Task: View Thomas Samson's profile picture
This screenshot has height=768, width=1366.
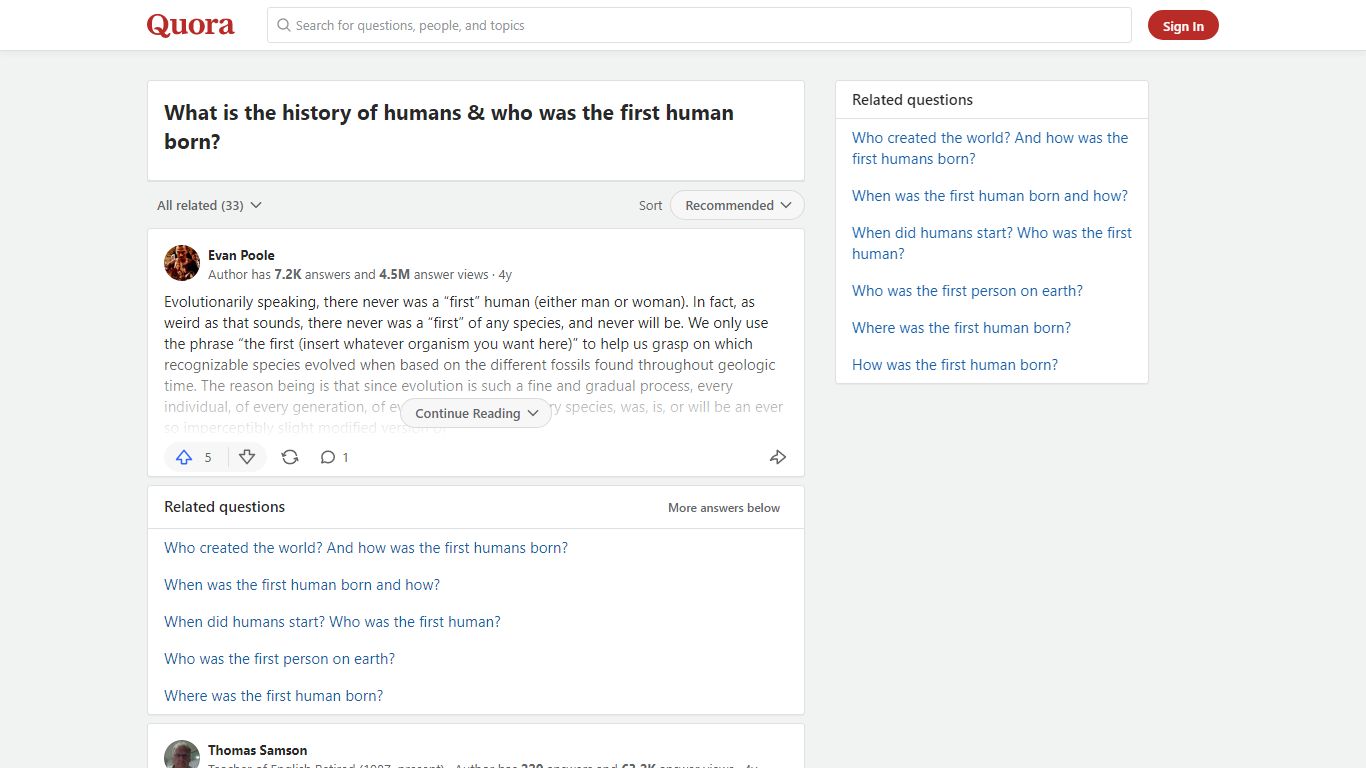Action: pos(182,755)
